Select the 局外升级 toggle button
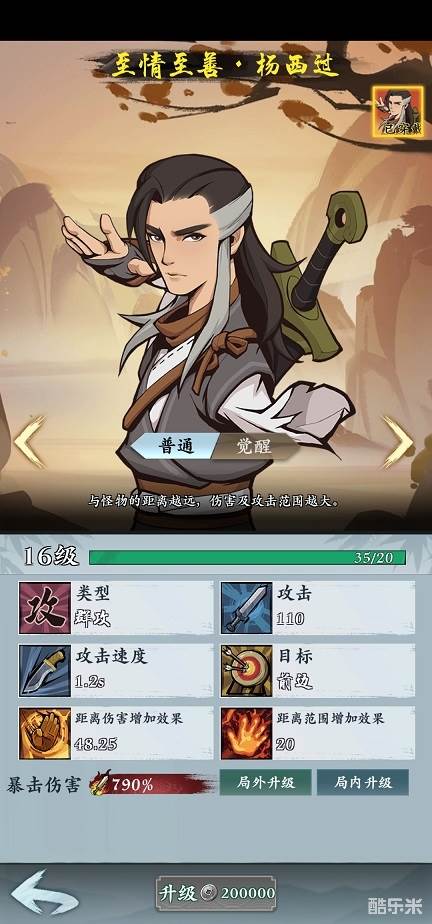The height and width of the screenshot is (924, 432). 266,783
